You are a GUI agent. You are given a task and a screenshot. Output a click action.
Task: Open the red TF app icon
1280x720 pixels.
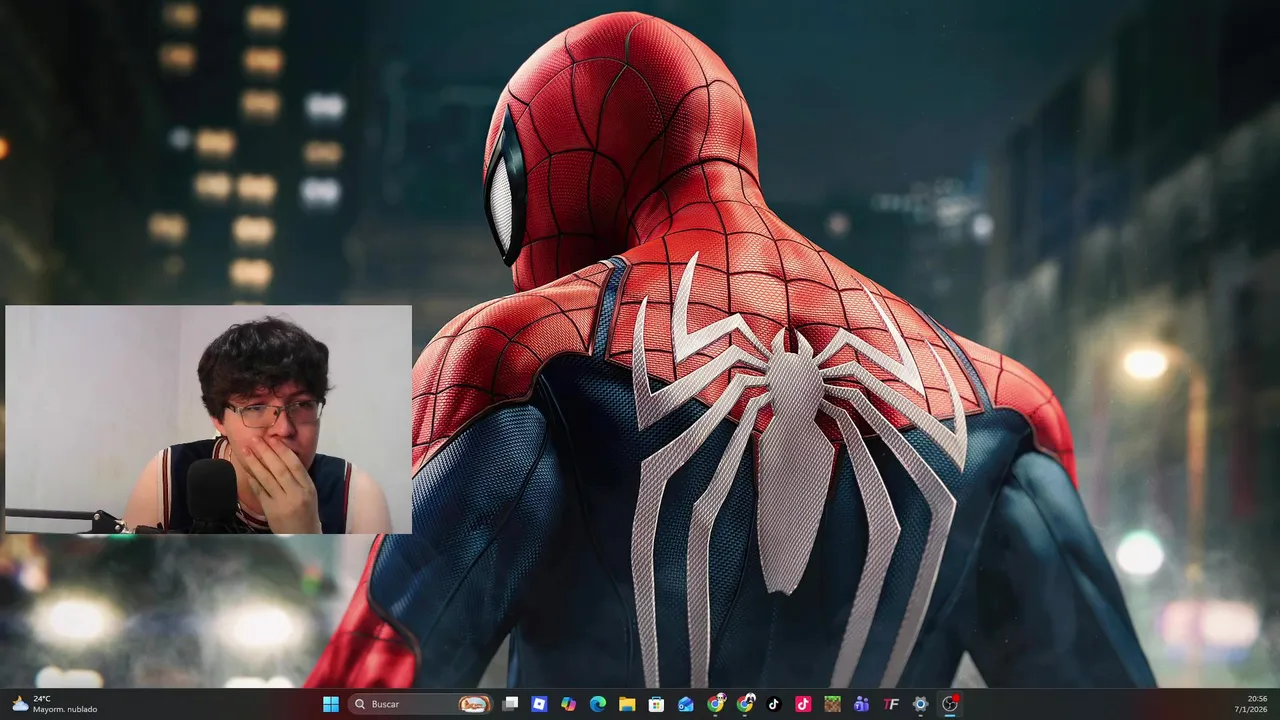point(891,704)
